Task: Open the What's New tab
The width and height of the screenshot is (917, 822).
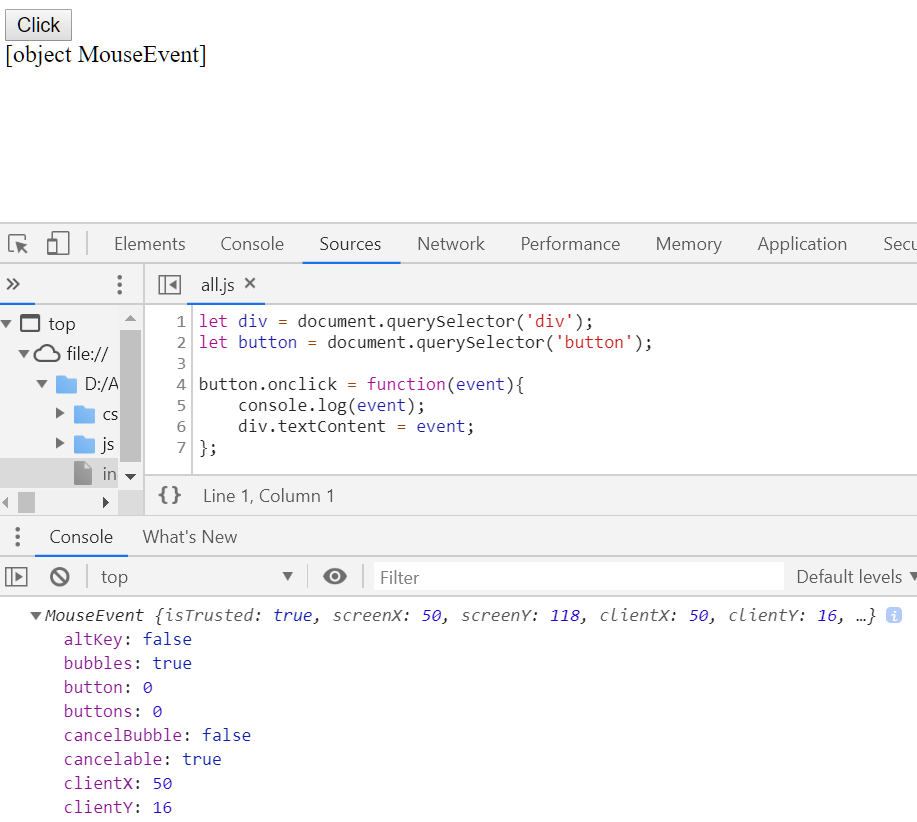Action: pyautogui.click(x=190, y=537)
